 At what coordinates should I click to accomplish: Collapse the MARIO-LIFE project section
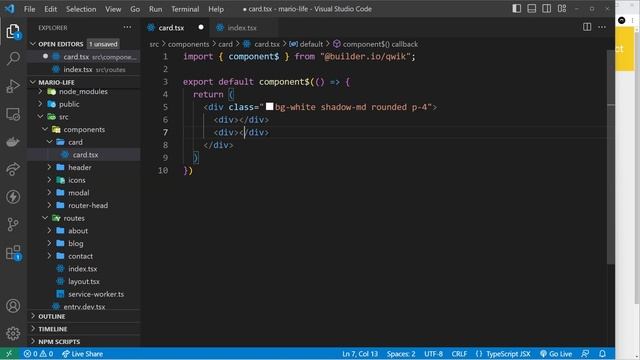[x=33, y=82]
